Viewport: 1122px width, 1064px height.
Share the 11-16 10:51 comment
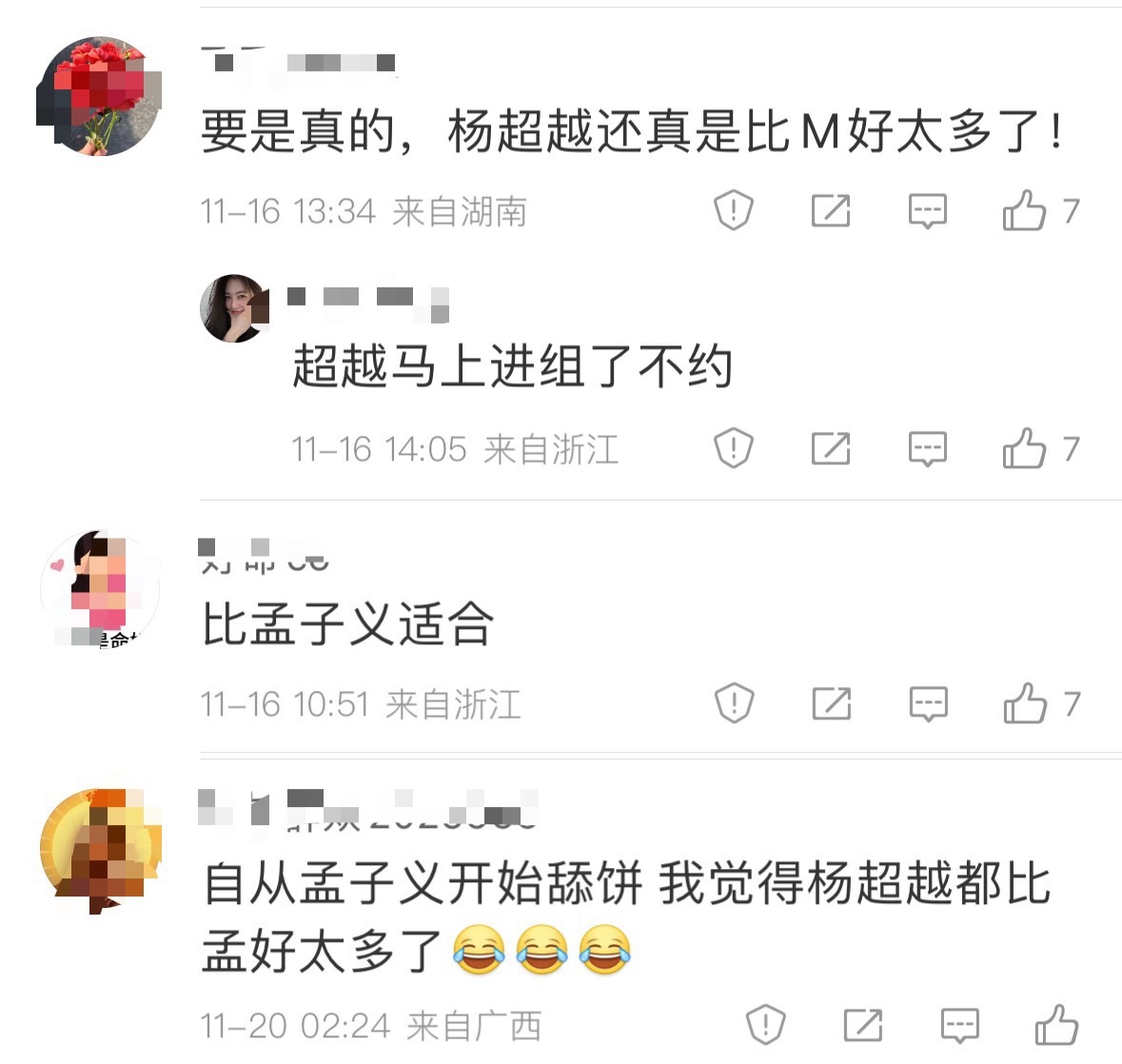832,703
